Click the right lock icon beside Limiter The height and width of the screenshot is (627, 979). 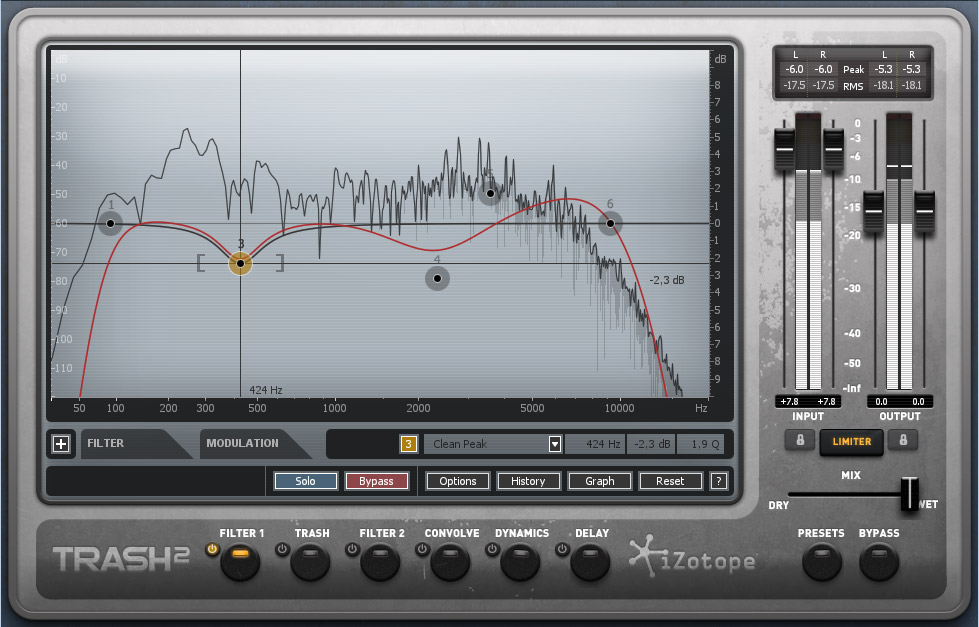click(x=903, y=441)
